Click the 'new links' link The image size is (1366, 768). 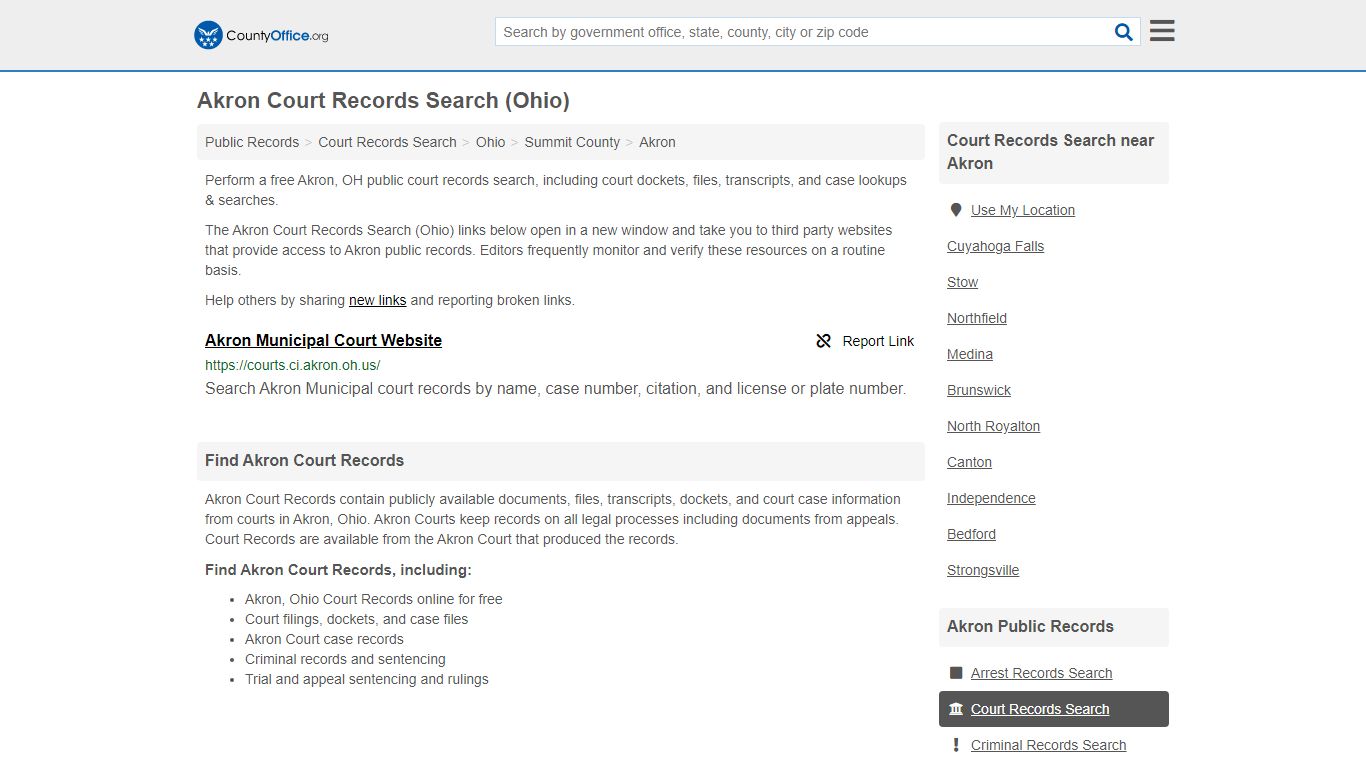[377, 300]
